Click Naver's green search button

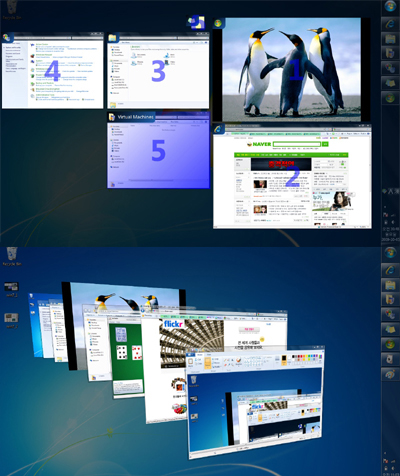325,144
